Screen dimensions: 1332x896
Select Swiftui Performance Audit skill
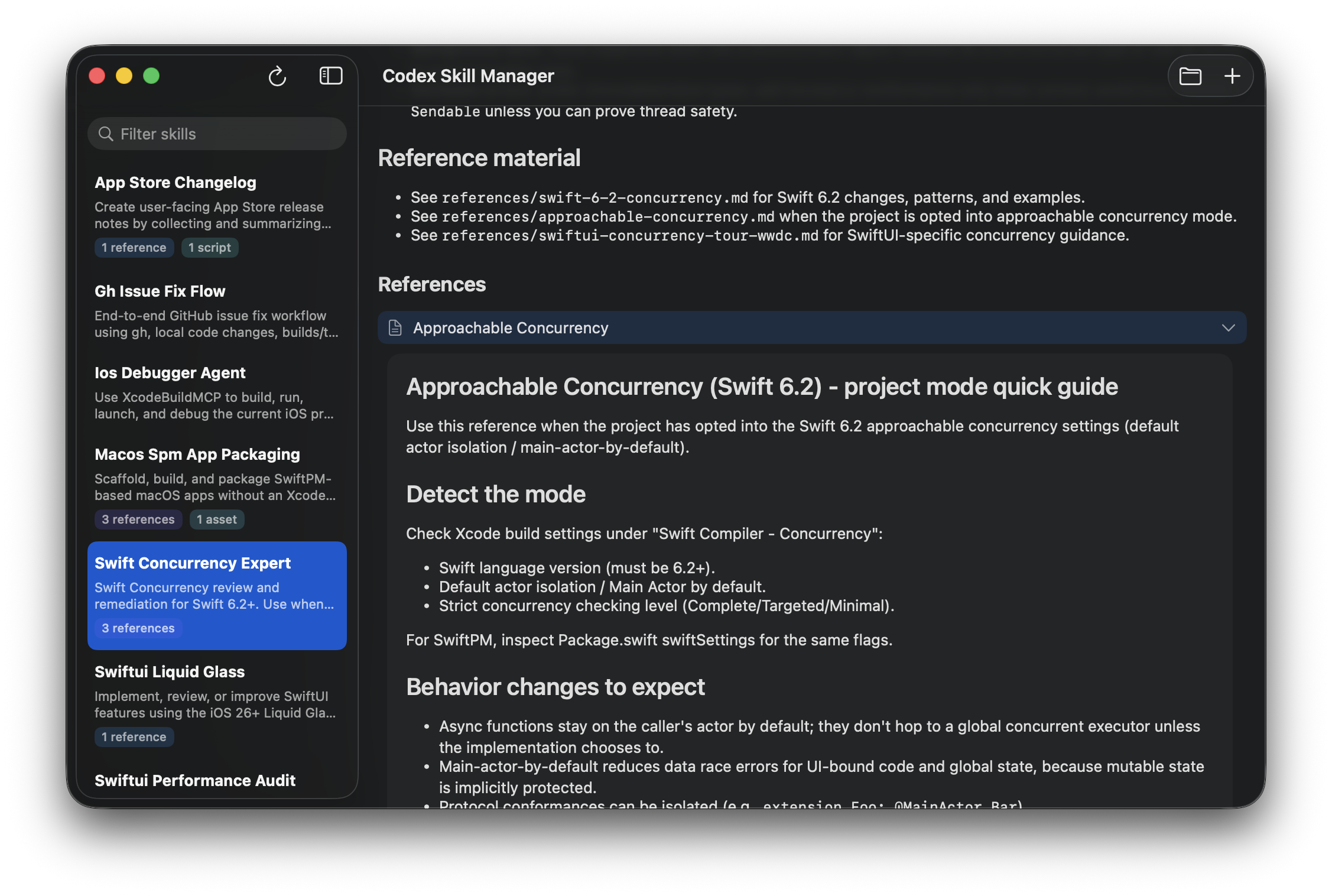(x=195, y=781)
